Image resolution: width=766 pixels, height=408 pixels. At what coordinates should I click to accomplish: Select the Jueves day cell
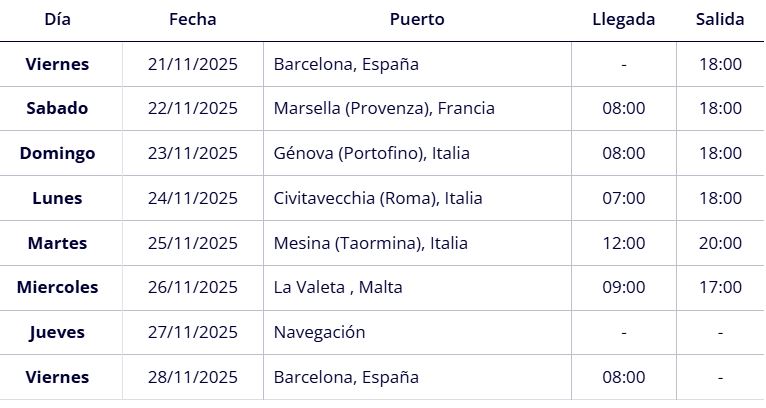57,332
